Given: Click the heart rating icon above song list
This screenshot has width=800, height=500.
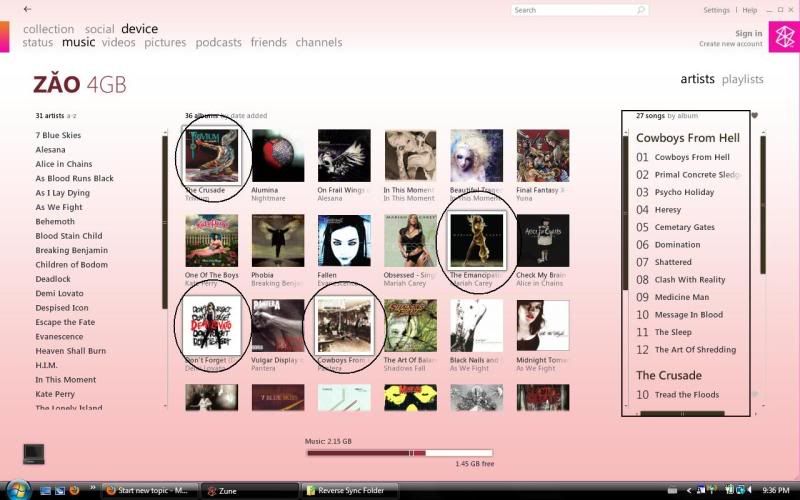Looking at the screenshot, I should coord(754,115).
